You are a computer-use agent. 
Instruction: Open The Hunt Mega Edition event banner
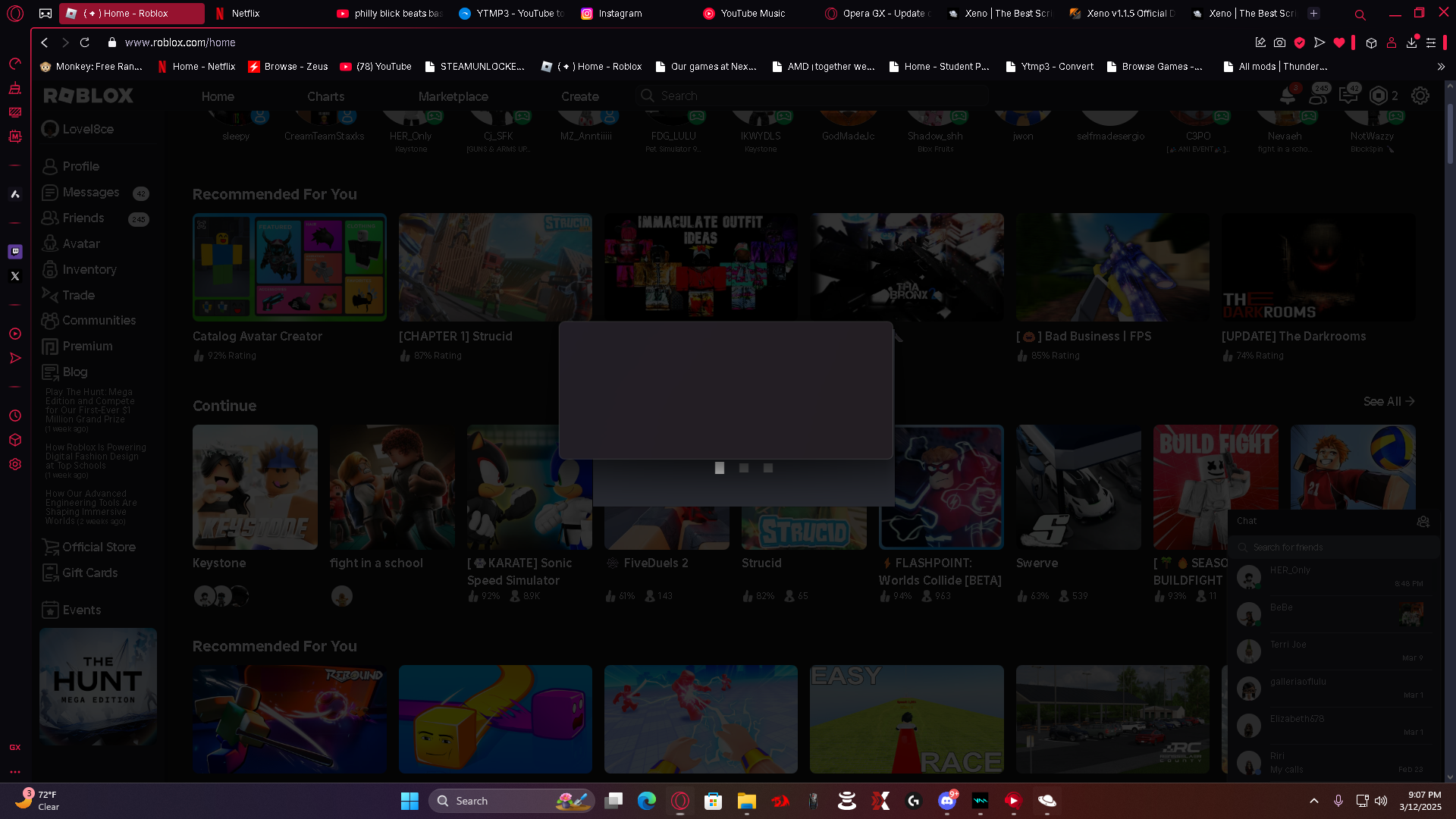pyautogui.click(x=99, y=686)
